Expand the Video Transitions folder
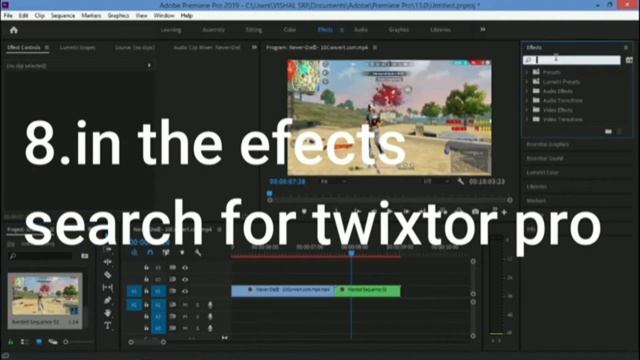The image size is (640, 360). point(527,119)
